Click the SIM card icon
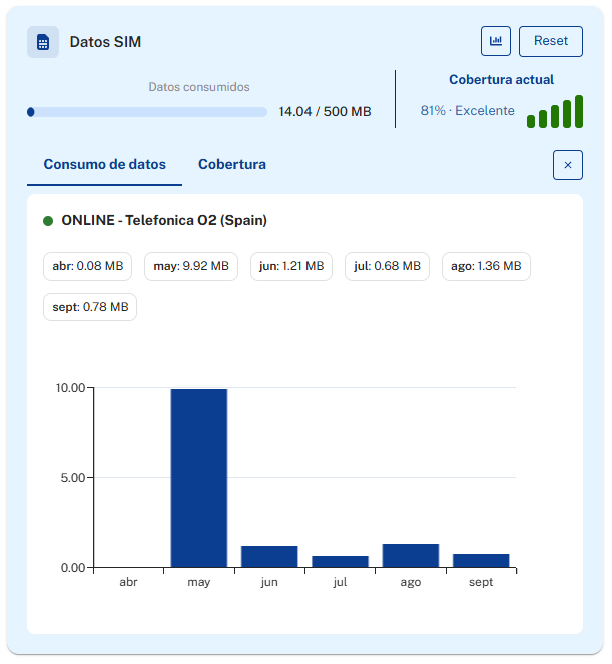The height and width of the screenshot is (664, 612). tap(43, 42)
